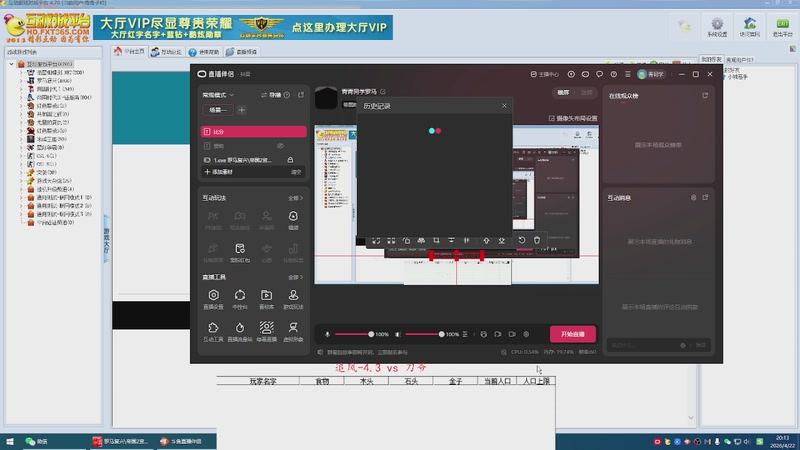
Task: Add a new scene with plus button
Action: click(x=242, y=110)
